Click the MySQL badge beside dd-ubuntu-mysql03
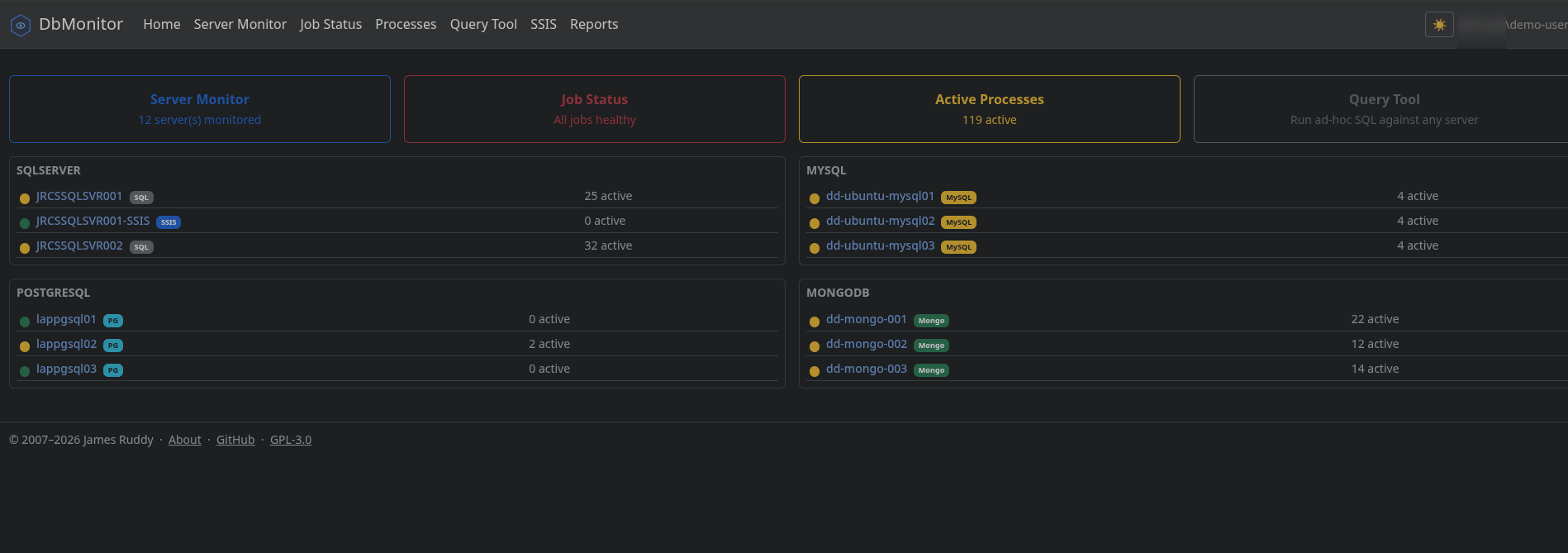This screenshot has height=553, width=1568. click(x=958, y=247)
